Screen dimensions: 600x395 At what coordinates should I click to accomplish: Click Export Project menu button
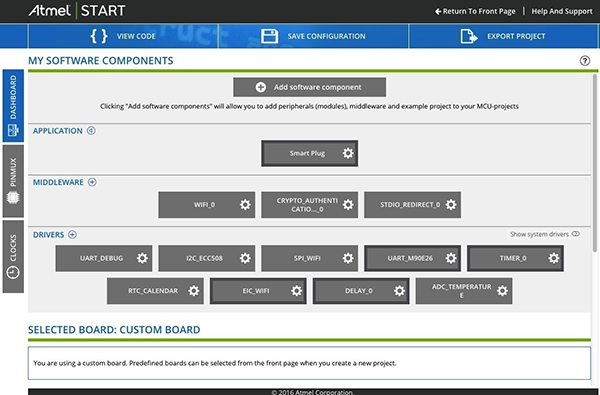[x=503, y=36]
